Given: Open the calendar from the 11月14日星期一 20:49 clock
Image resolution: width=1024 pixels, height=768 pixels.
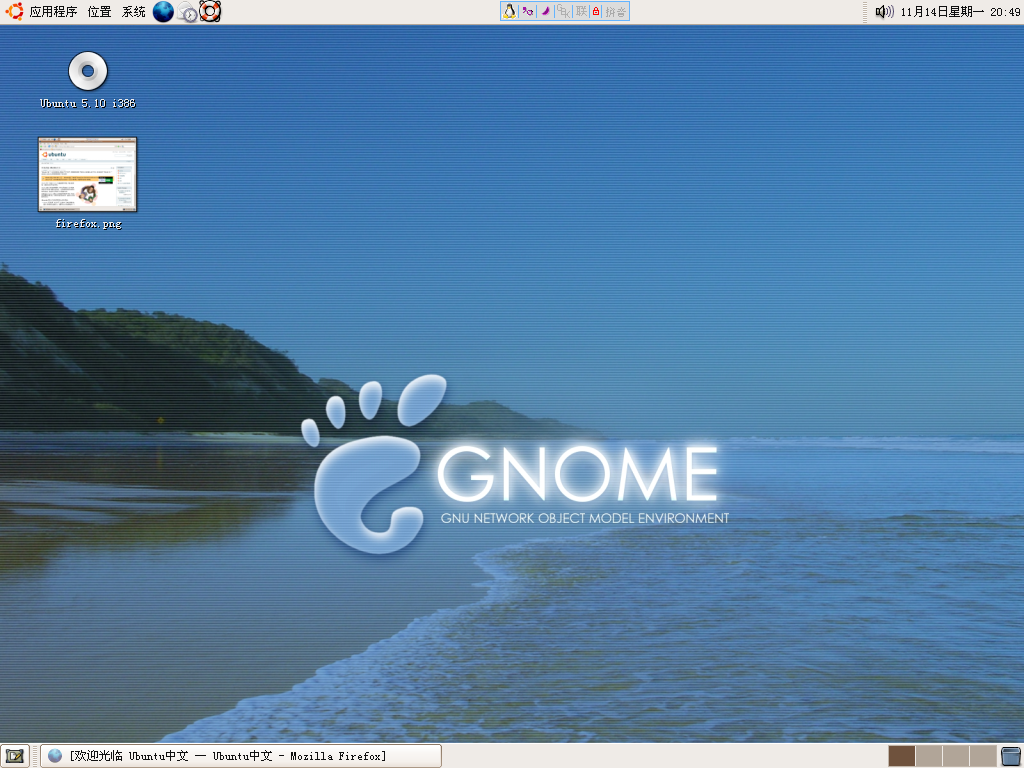Looking at the screenshot, I should (x=961, y=12).
